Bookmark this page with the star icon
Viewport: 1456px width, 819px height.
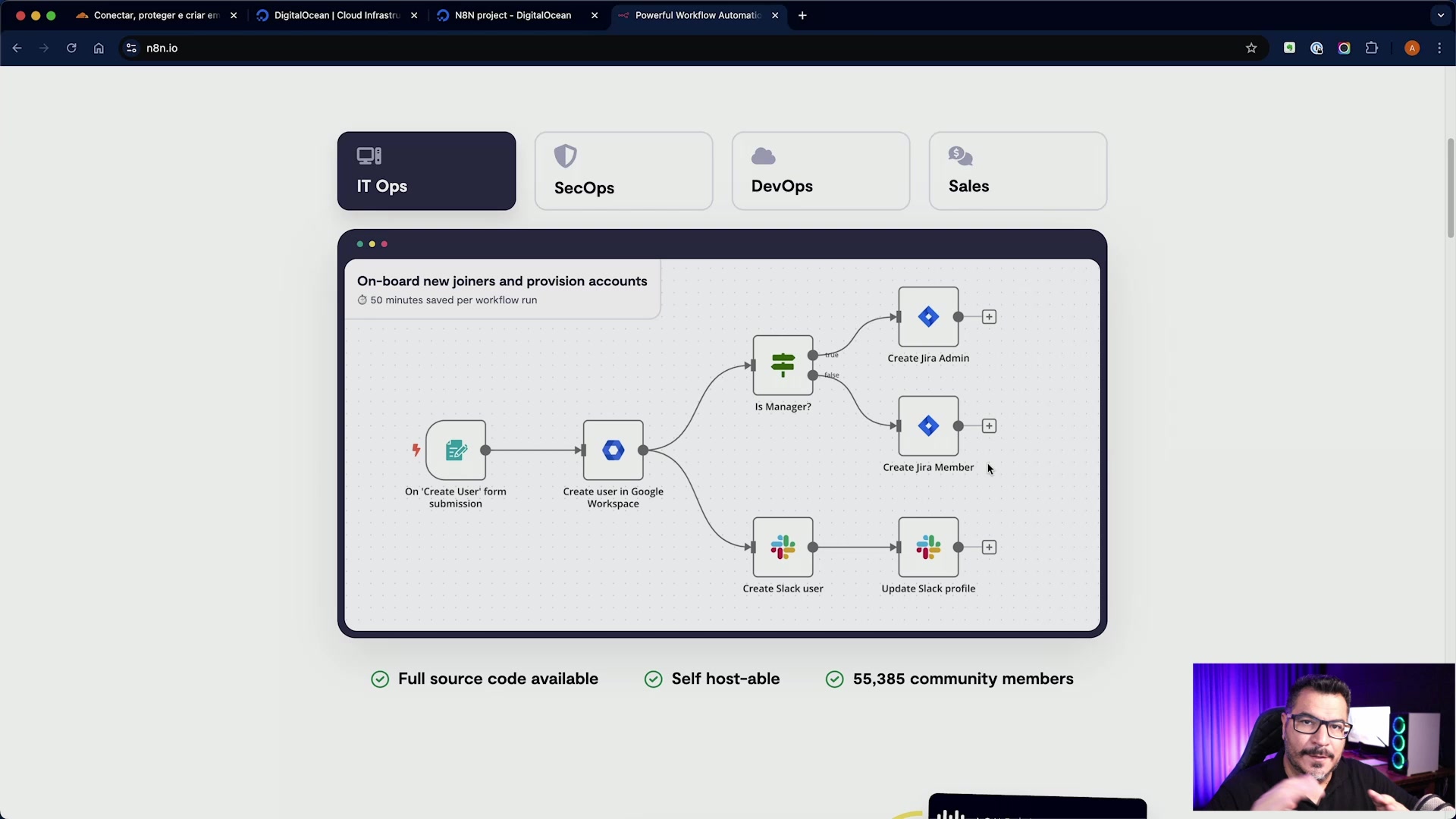1251,48
